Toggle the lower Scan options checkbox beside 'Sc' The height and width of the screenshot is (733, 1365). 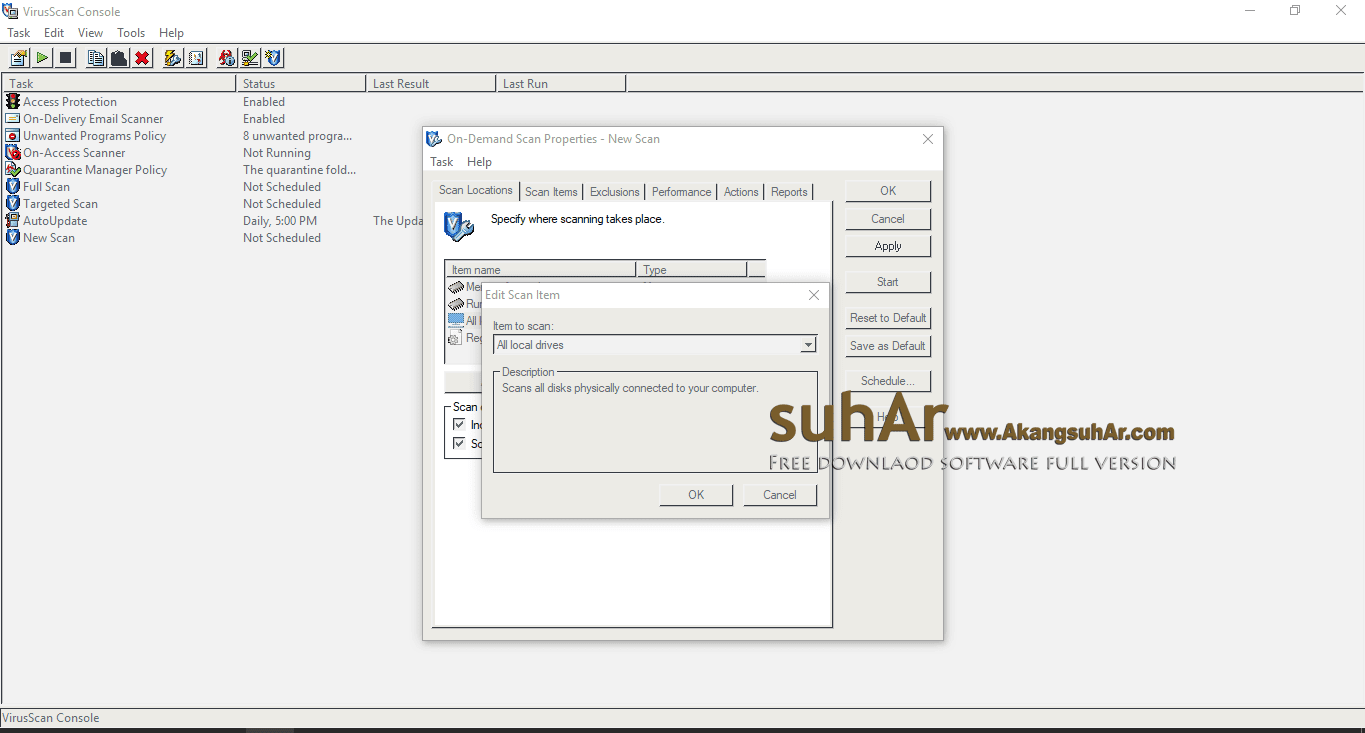(x=459, y=443)
